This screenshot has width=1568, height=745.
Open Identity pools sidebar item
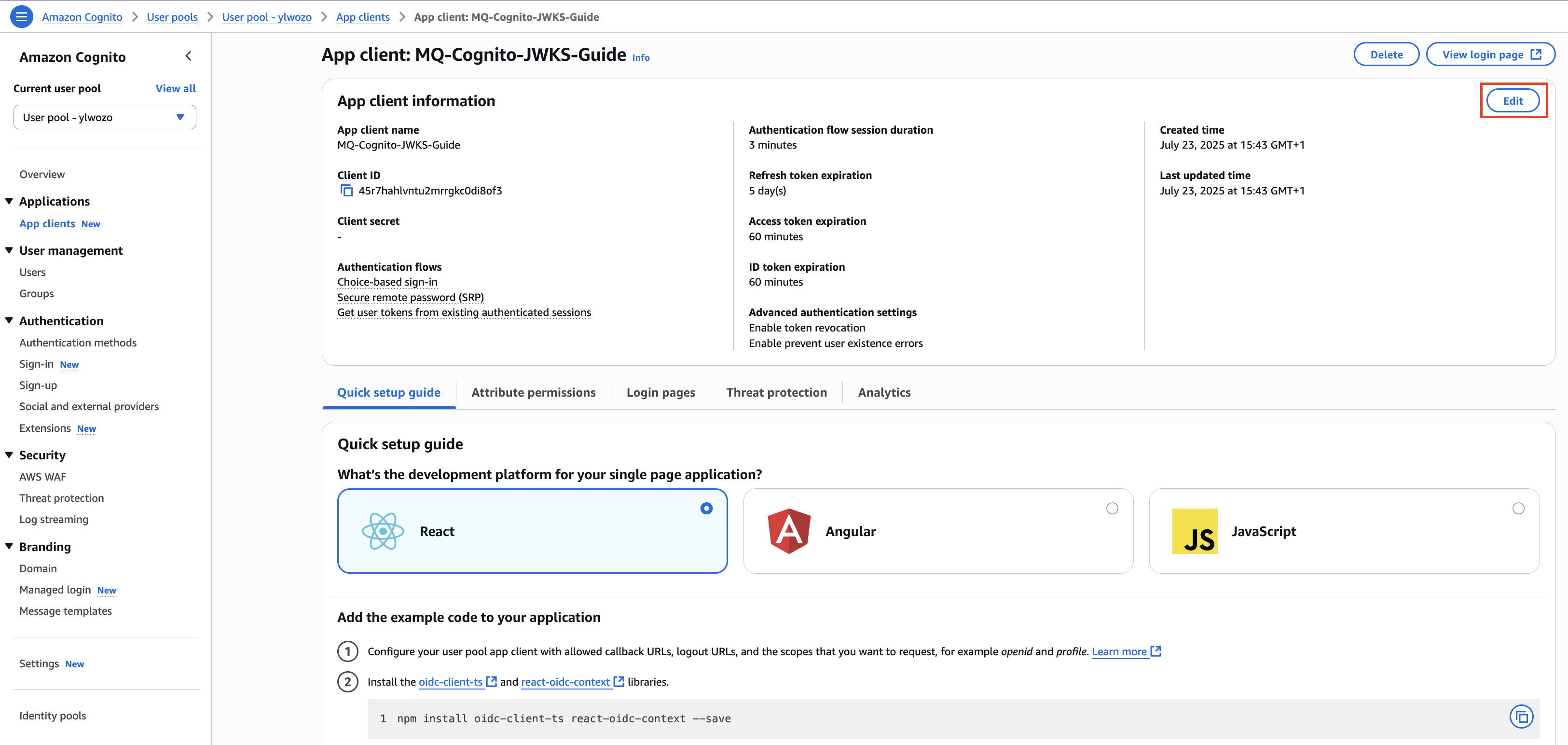click(53, 716)
